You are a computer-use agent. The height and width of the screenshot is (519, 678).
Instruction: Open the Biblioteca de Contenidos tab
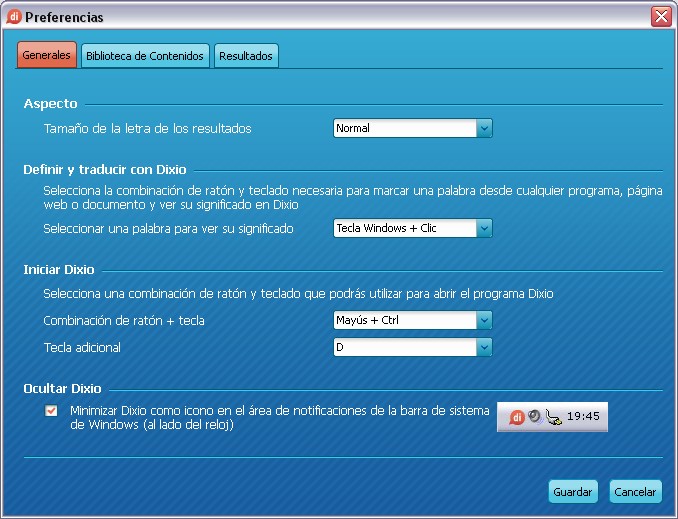pos(145,56)
